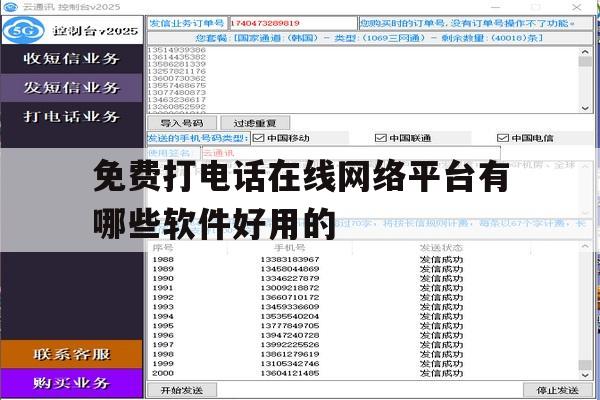Viewport: 600px width, 400px height.
Task: Click phone number 13009218872
Action: 290,288
